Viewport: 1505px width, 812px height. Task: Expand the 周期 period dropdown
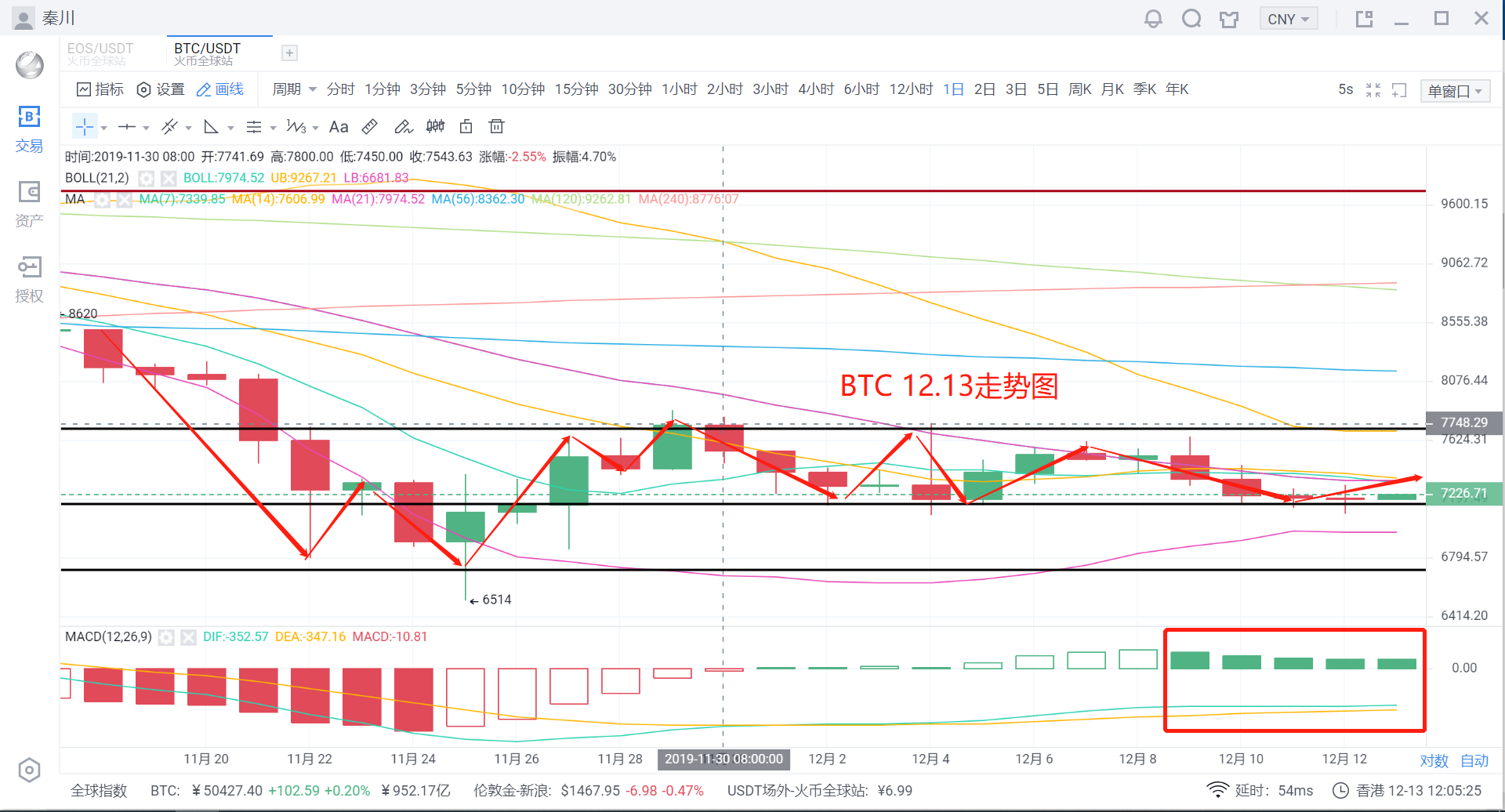click(294, 89)
